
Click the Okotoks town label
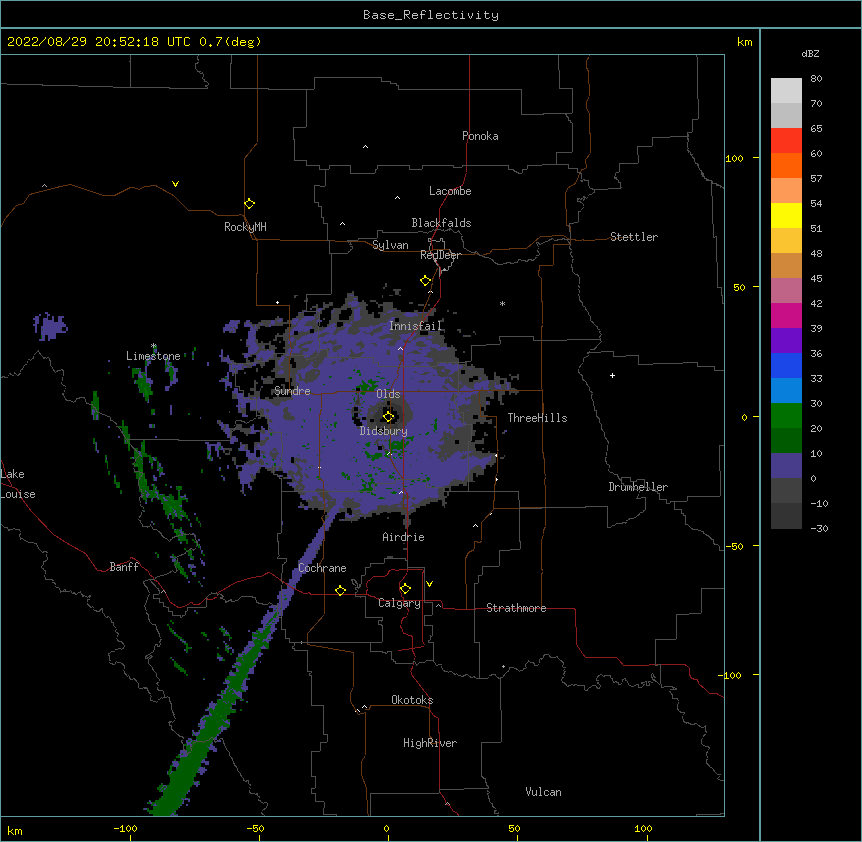point(412,700)
